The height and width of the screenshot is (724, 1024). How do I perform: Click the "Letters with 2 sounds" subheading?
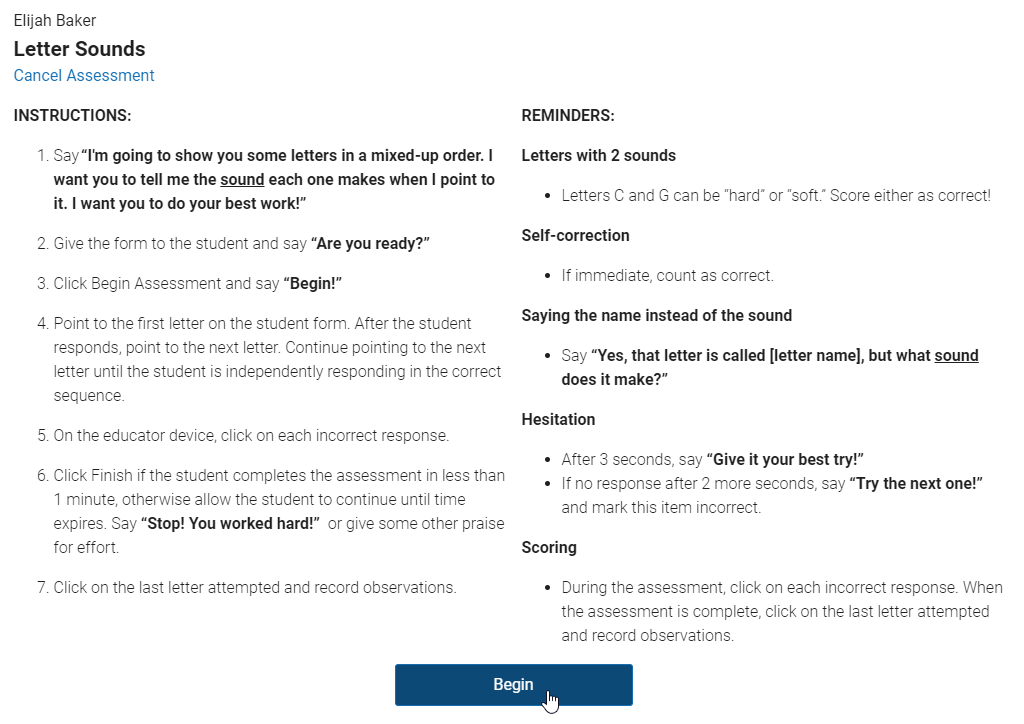pyautogui.click(x=598, y=155)
